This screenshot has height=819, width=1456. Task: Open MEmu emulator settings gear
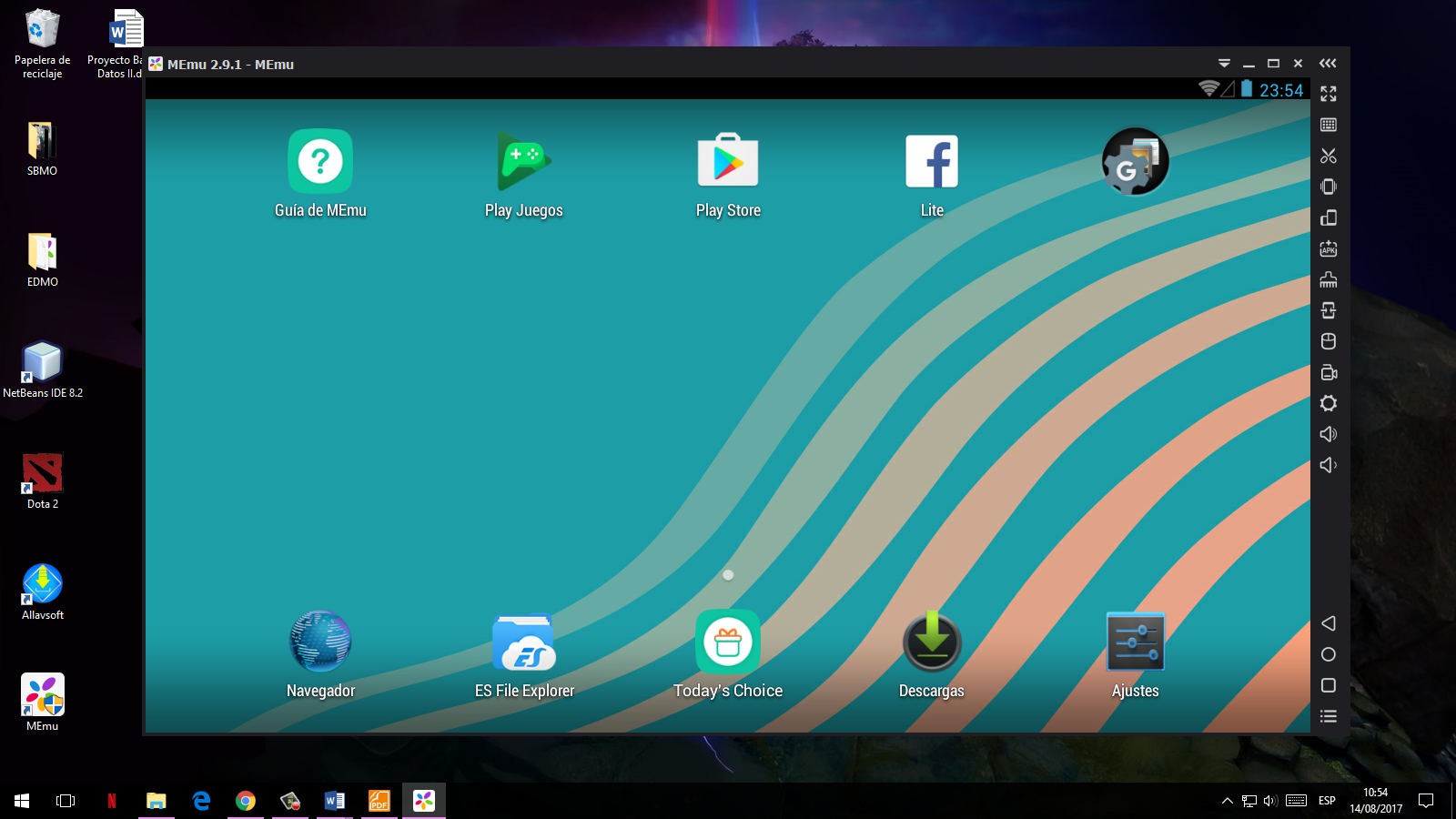[x=1329, y=403]
